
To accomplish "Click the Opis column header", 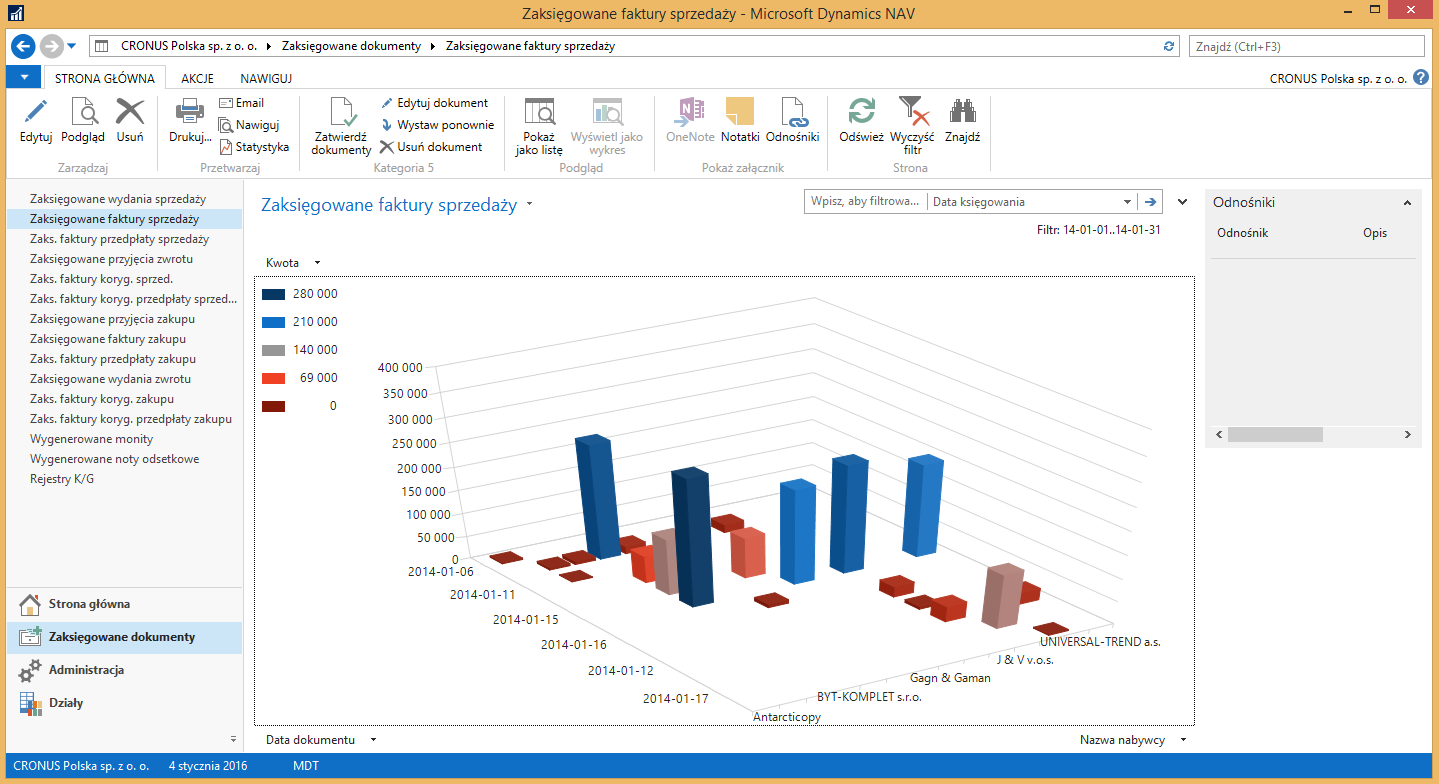I will coord(1375,233).
